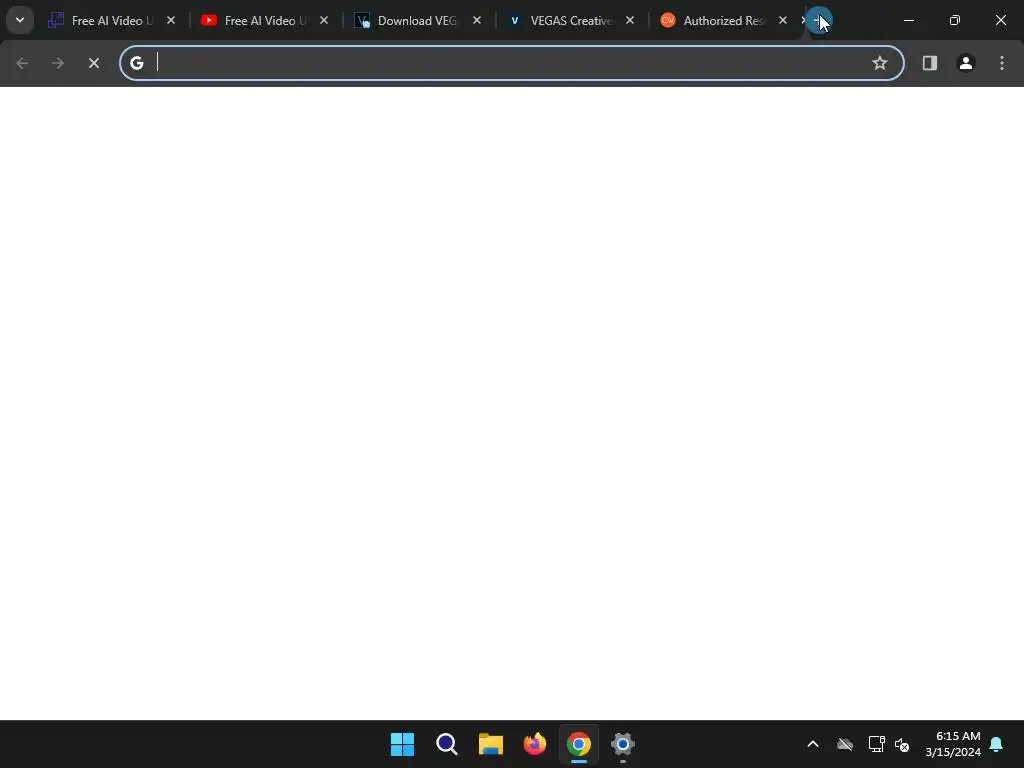Close the VEGAS Creative tab
Viewport: 1024px width, 768px height.
(630, 20)
